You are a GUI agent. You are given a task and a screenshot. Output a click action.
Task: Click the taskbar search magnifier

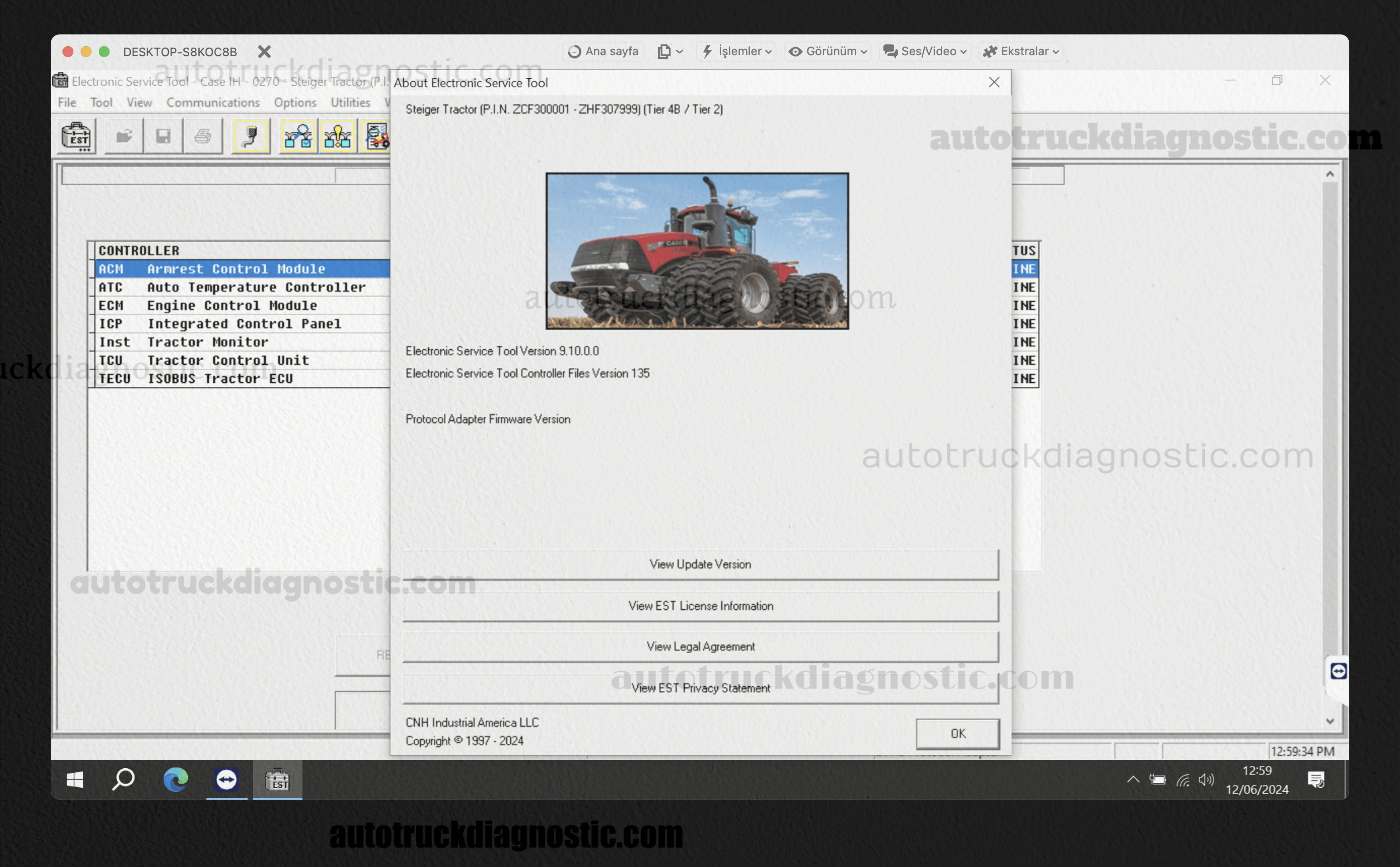point(123,780)
